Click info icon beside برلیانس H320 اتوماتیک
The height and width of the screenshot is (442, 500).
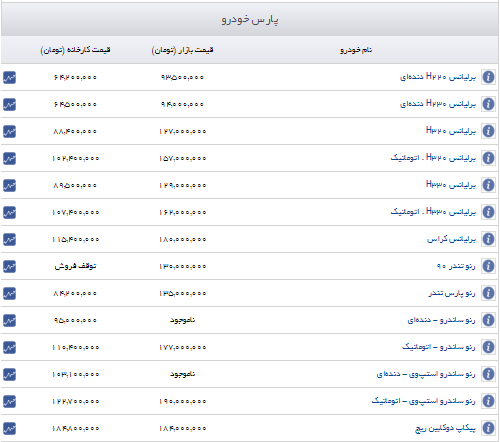click(x=488, y=158)
